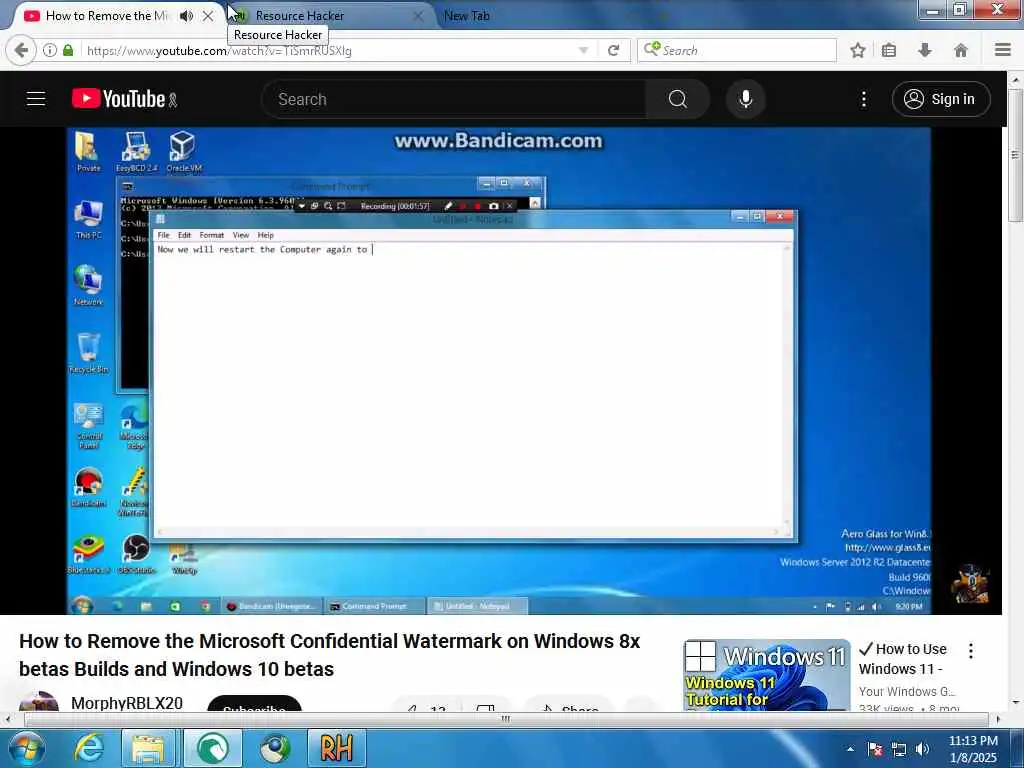
Task: Switch to green browser taskbar icon
Action: (213, 748)
